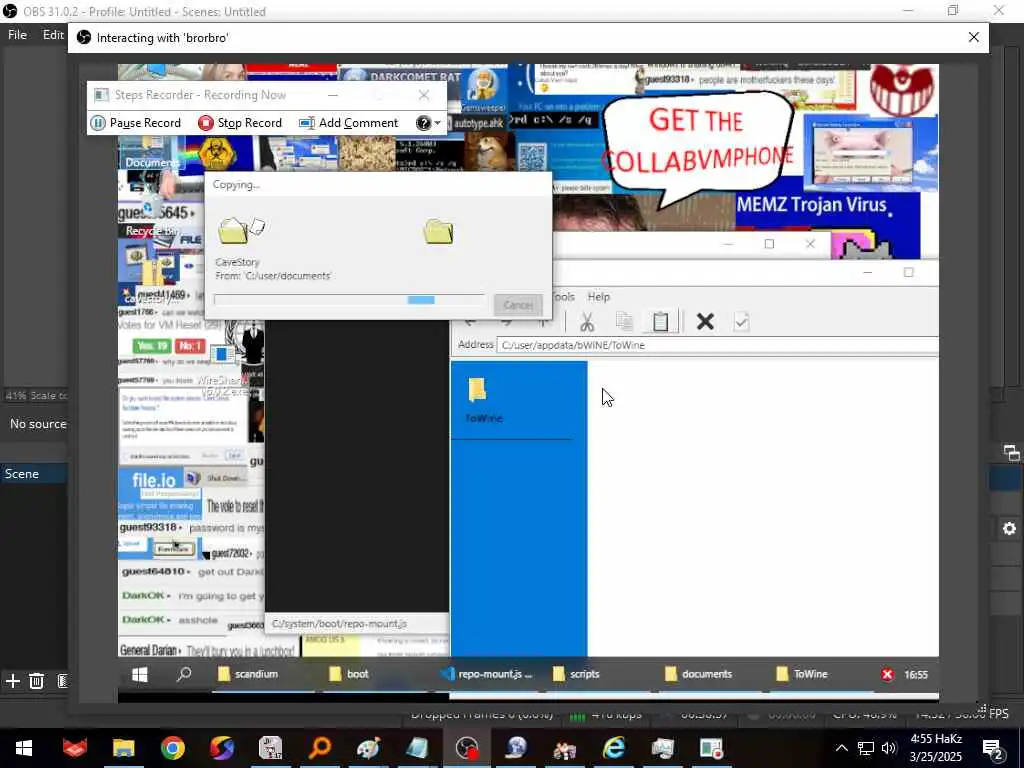Select the ToWine folder in file list
The width and height of the screenshot is (1024, 768).
coord(484,400)
